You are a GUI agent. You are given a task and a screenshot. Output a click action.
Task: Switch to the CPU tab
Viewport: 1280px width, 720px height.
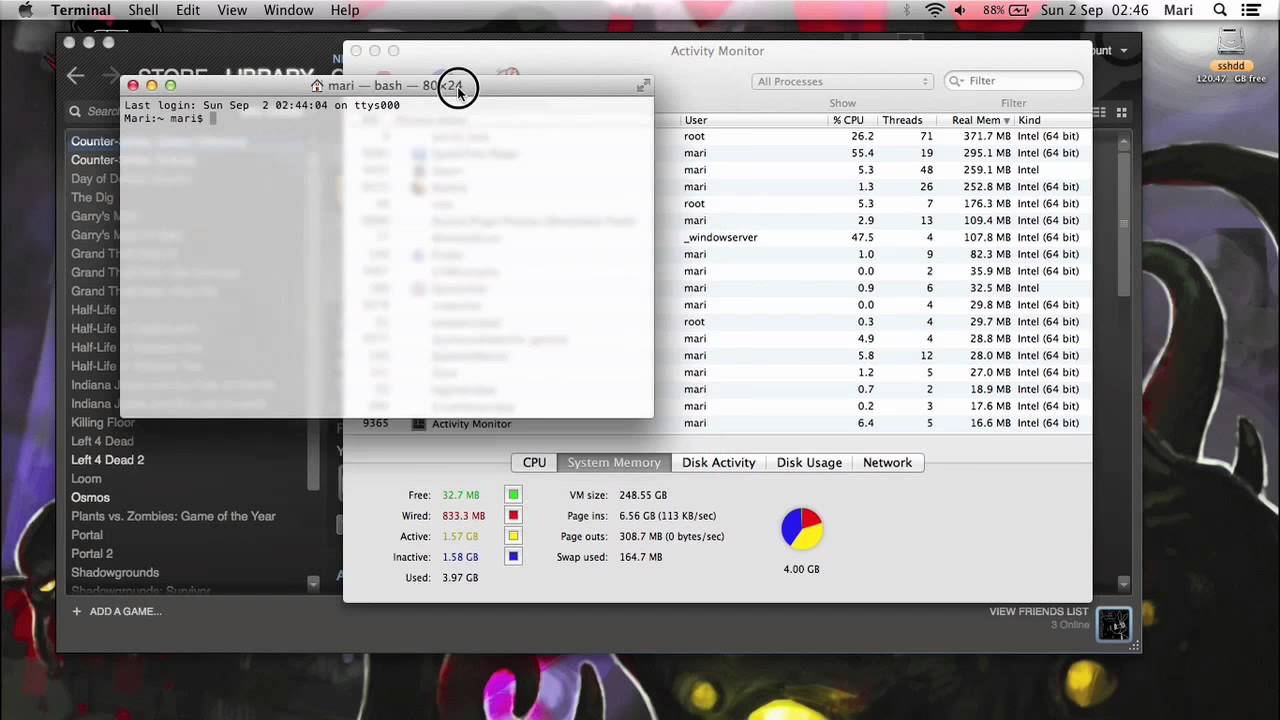534,463
